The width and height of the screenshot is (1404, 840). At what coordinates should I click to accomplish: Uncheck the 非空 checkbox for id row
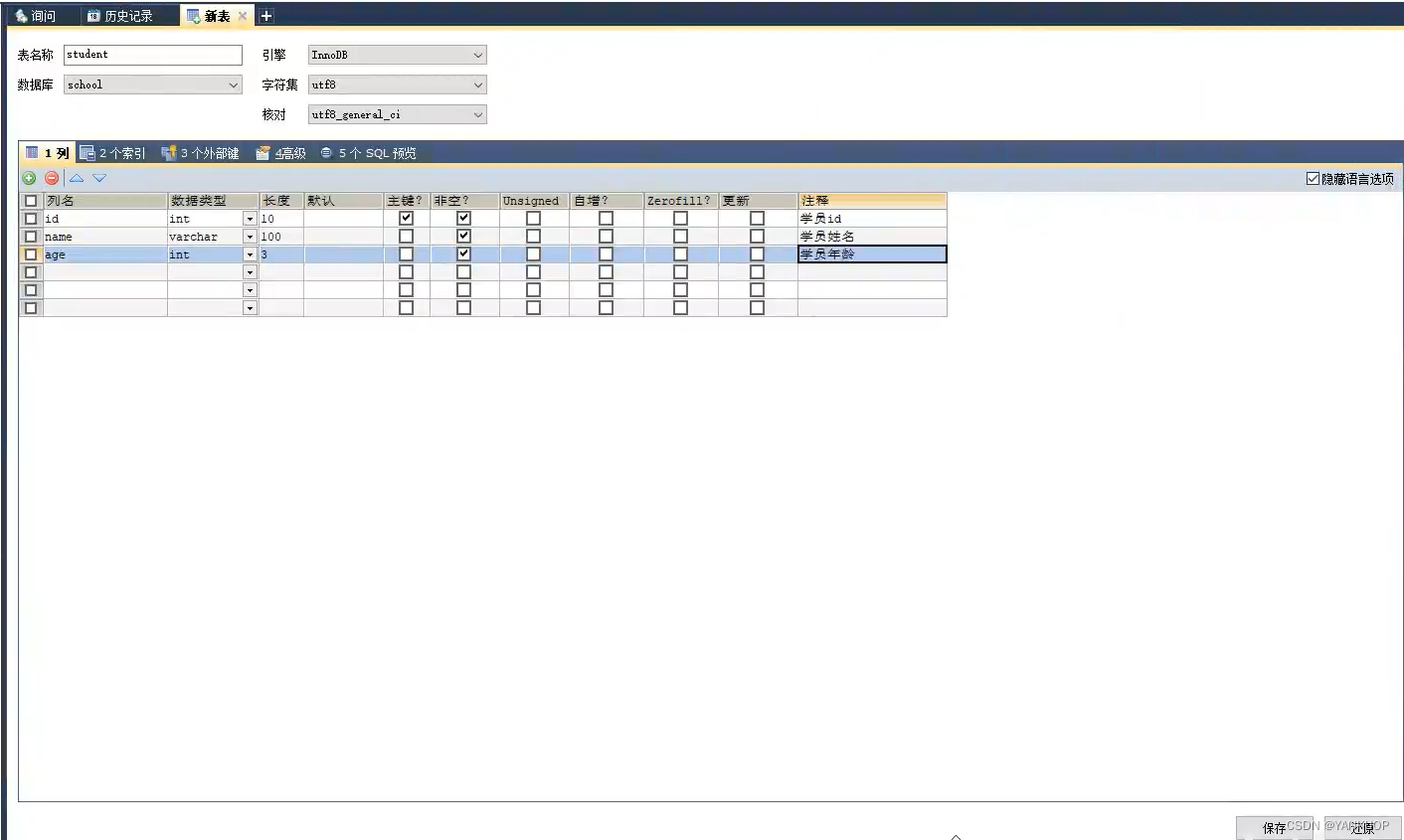[x=463, y=218]
